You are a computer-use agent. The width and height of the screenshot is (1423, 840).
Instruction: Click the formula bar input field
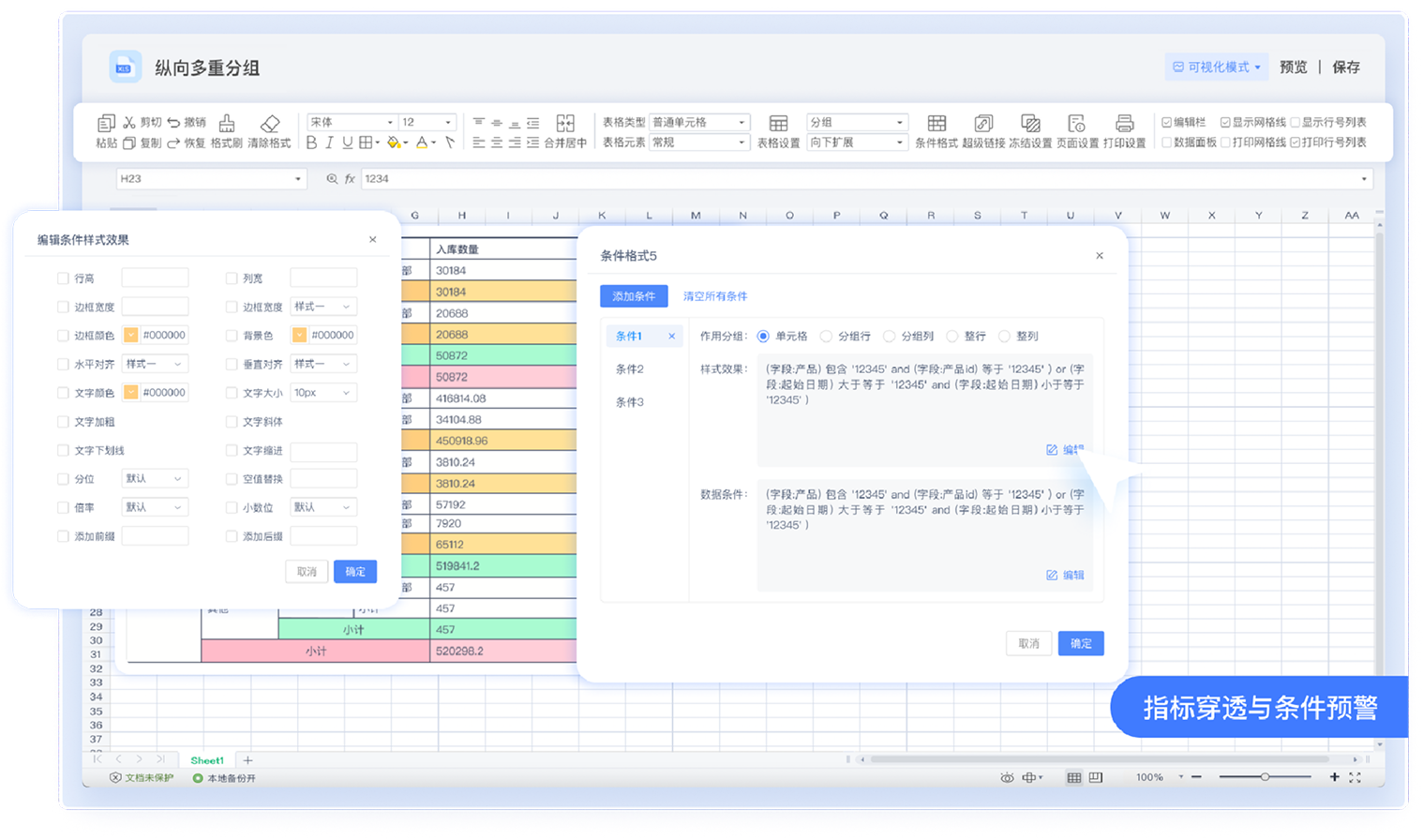(844, 178)
